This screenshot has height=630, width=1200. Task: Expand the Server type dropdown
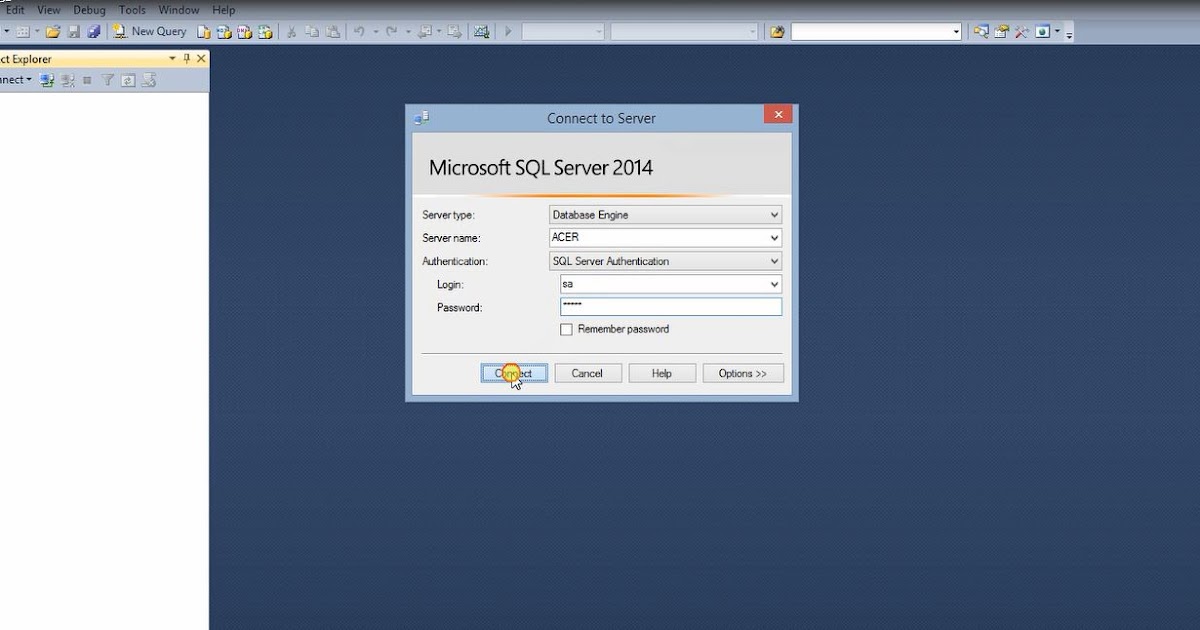[774, 215]
